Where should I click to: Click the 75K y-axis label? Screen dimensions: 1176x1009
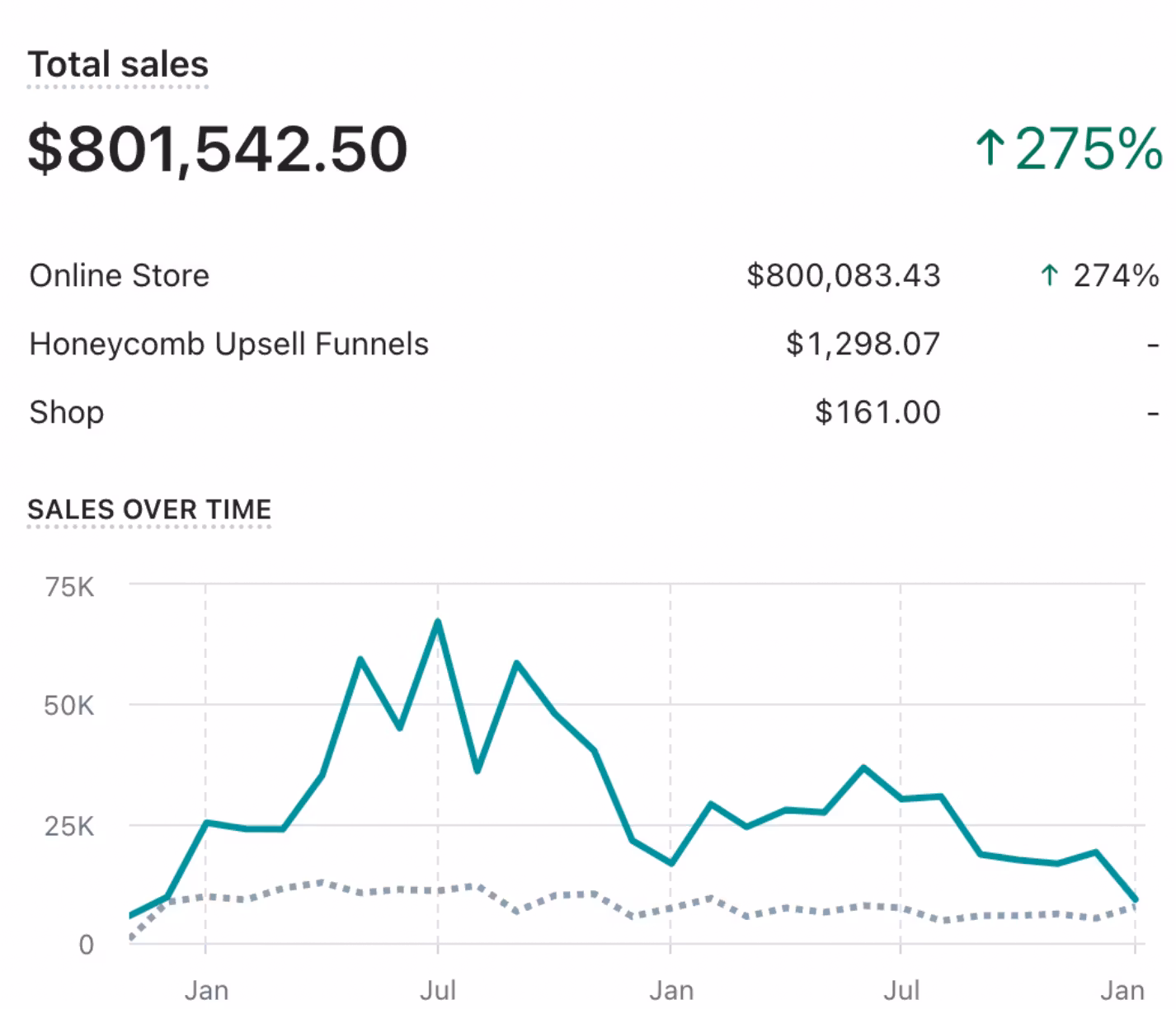[70, 588]
